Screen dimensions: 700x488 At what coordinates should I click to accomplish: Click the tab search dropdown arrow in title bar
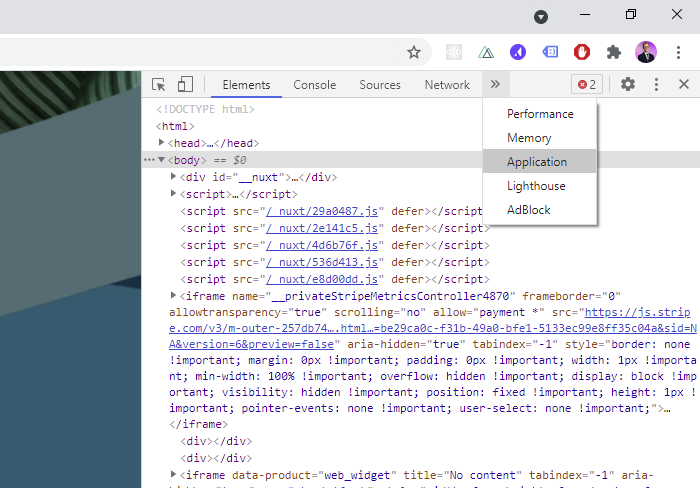[x=541, y=17]
